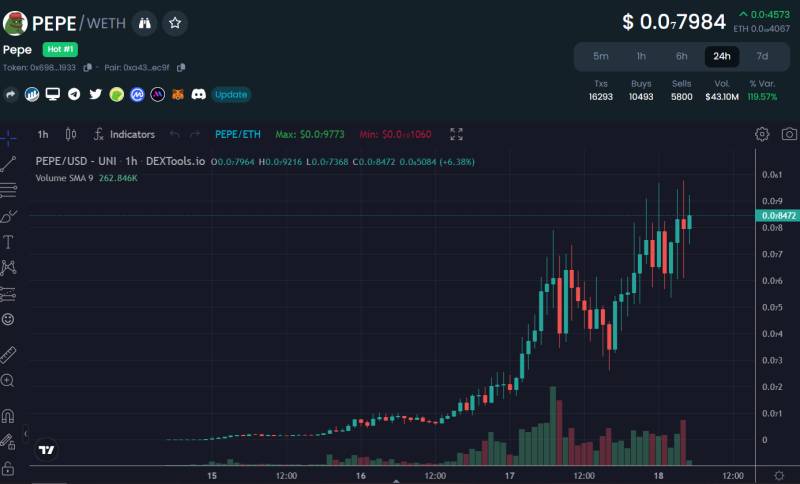The height and width of the screenshot is (484, 800).
Task: Toggle fullscreen chart mode
Action: 457,134
